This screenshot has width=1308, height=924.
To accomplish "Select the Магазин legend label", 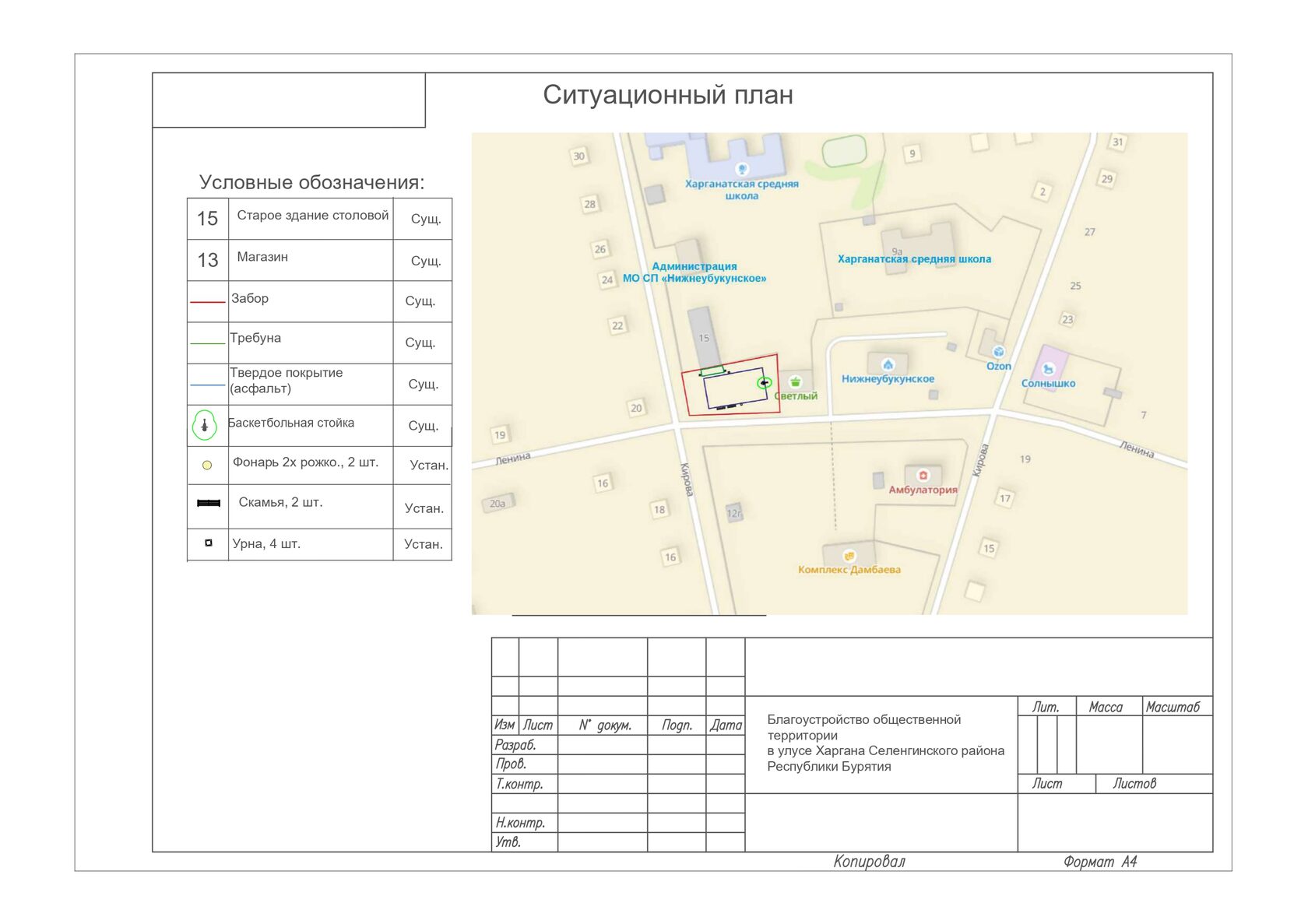I will 262,257.
